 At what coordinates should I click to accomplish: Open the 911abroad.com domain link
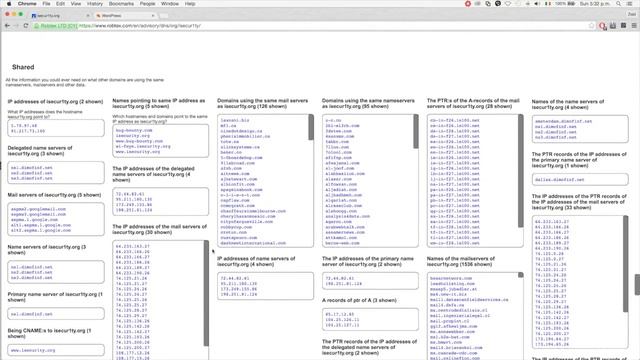(238, 163)
